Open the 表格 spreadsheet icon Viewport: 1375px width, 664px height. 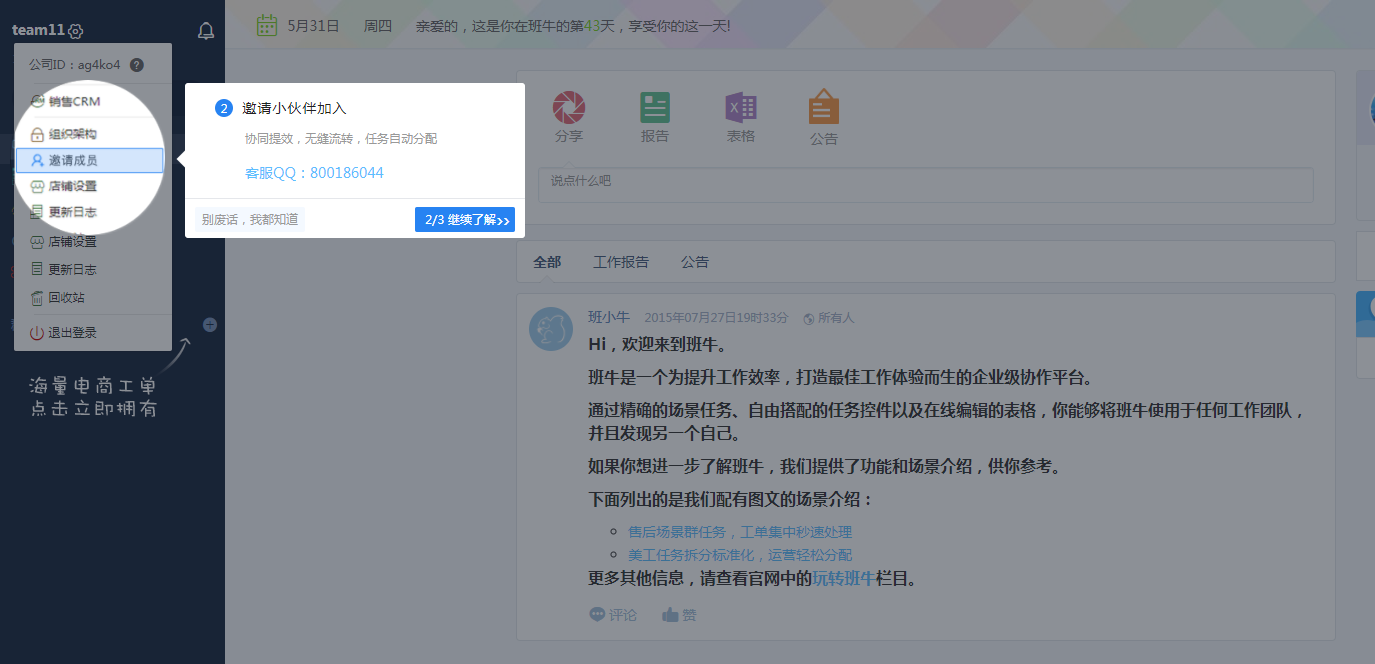pos(740,108)
